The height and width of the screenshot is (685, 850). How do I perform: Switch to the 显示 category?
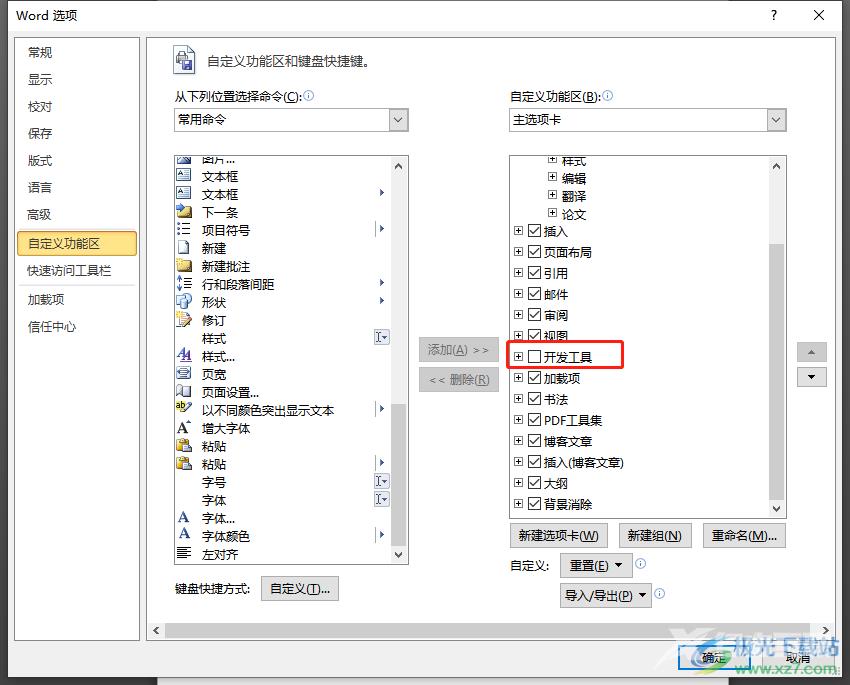tap(40, 79)
